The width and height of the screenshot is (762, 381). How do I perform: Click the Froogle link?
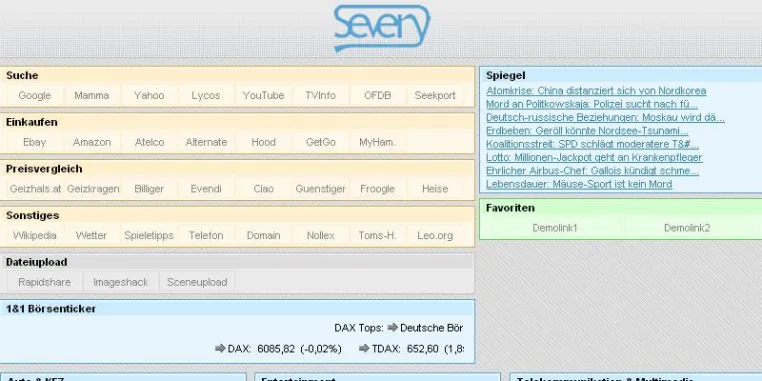tap(377, 189)
